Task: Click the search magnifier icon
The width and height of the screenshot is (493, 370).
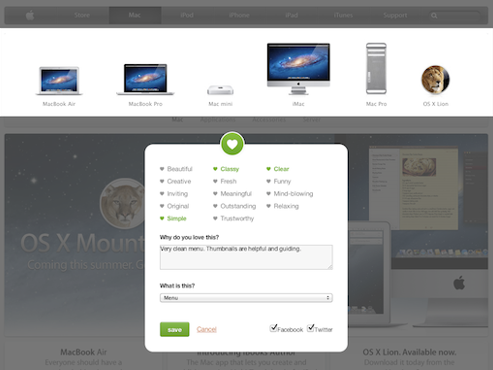Action: (434, 15)
